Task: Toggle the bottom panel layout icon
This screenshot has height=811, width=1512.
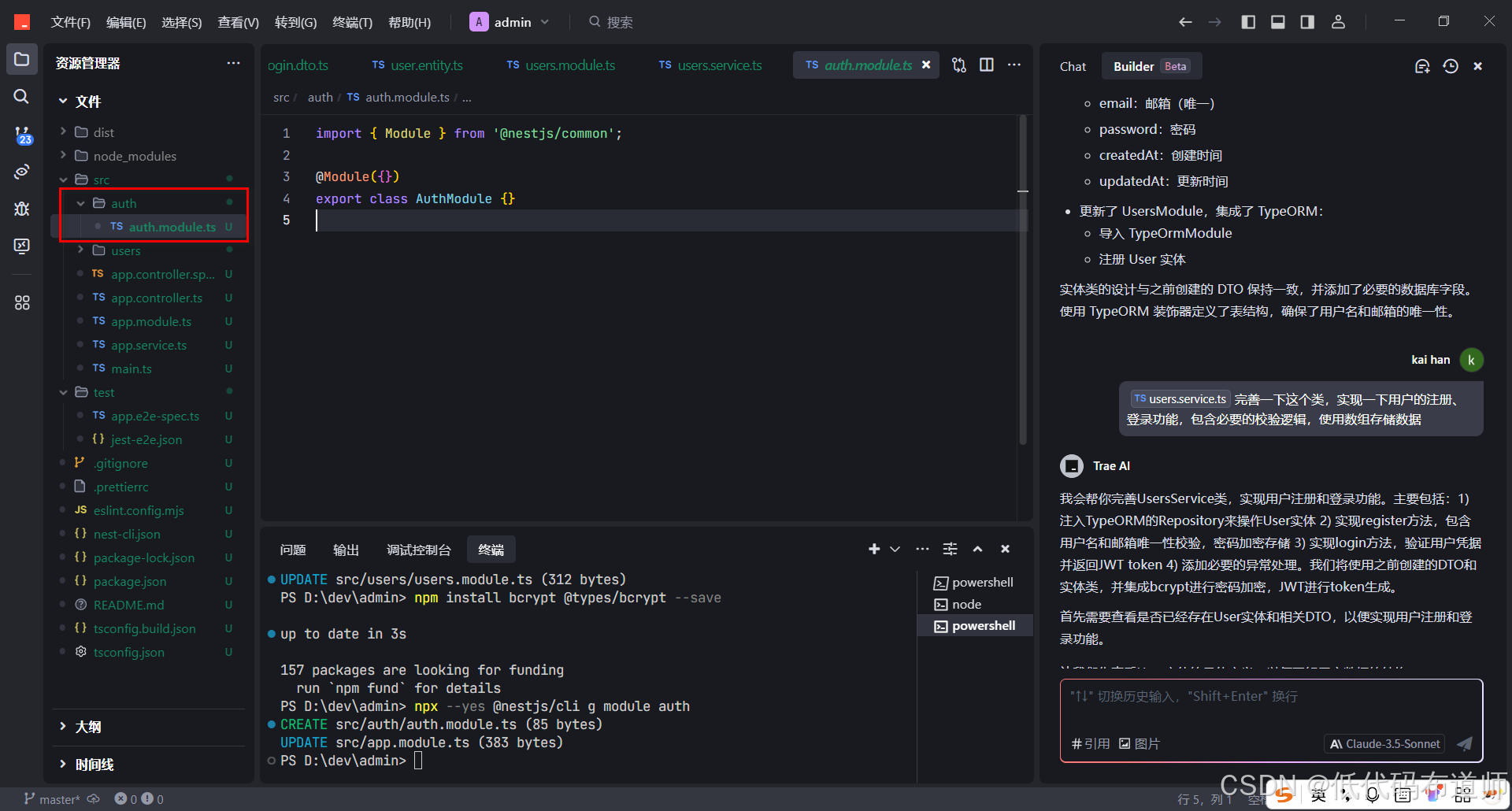Action: click(1278, 22)
